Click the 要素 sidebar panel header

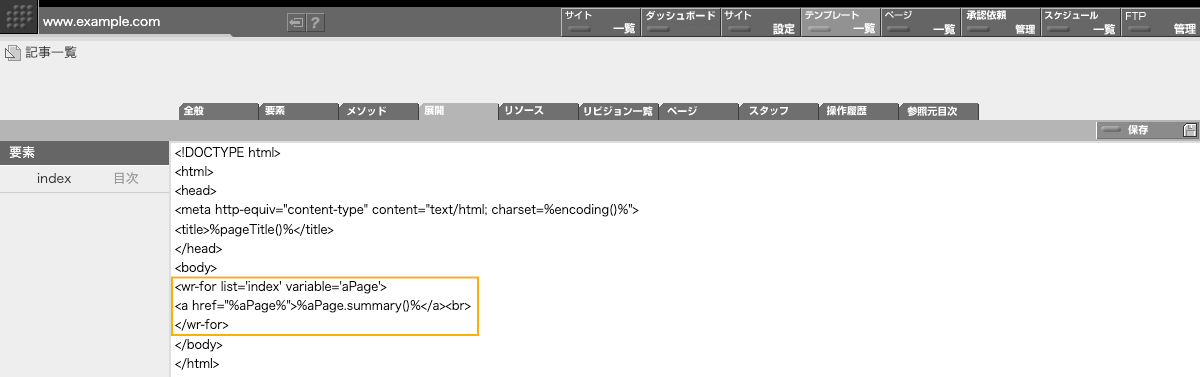[x=84, y=153]
